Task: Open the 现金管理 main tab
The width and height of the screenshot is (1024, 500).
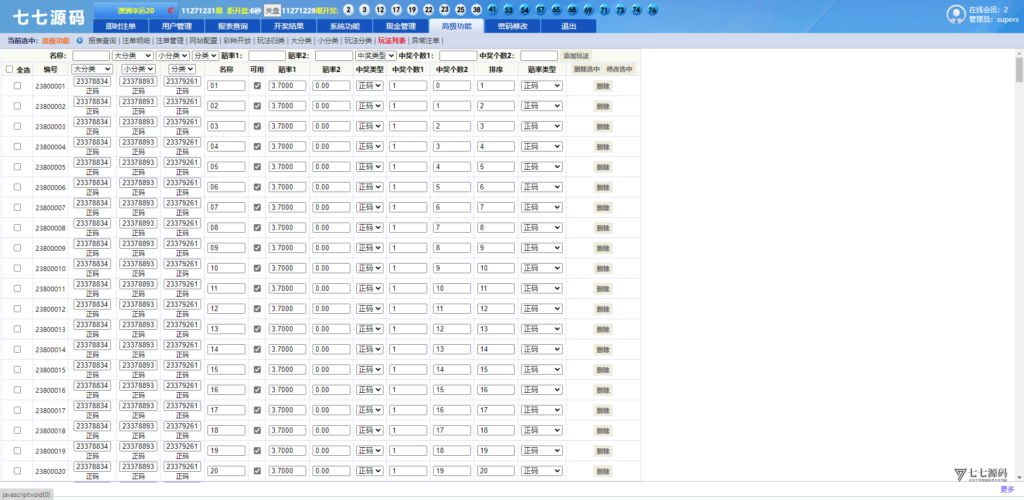Action: click(x=401, y=26)
